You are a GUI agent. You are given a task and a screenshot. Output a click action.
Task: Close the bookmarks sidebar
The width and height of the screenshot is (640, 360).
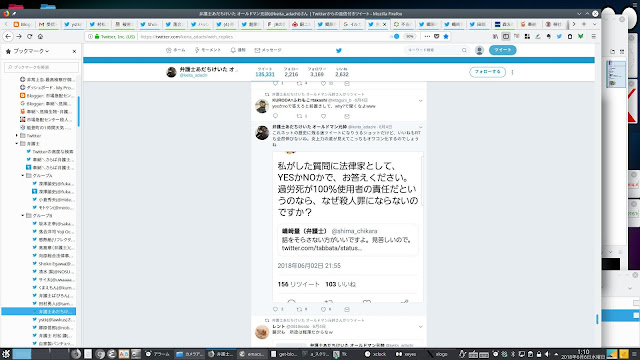tap(74, 51)
